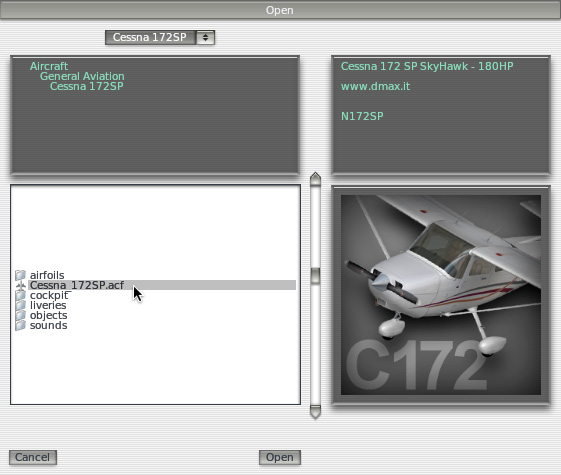This screenshot has width=561, height=475.
Task: Click the dropdown up-down arrow button
Action: 205,37
